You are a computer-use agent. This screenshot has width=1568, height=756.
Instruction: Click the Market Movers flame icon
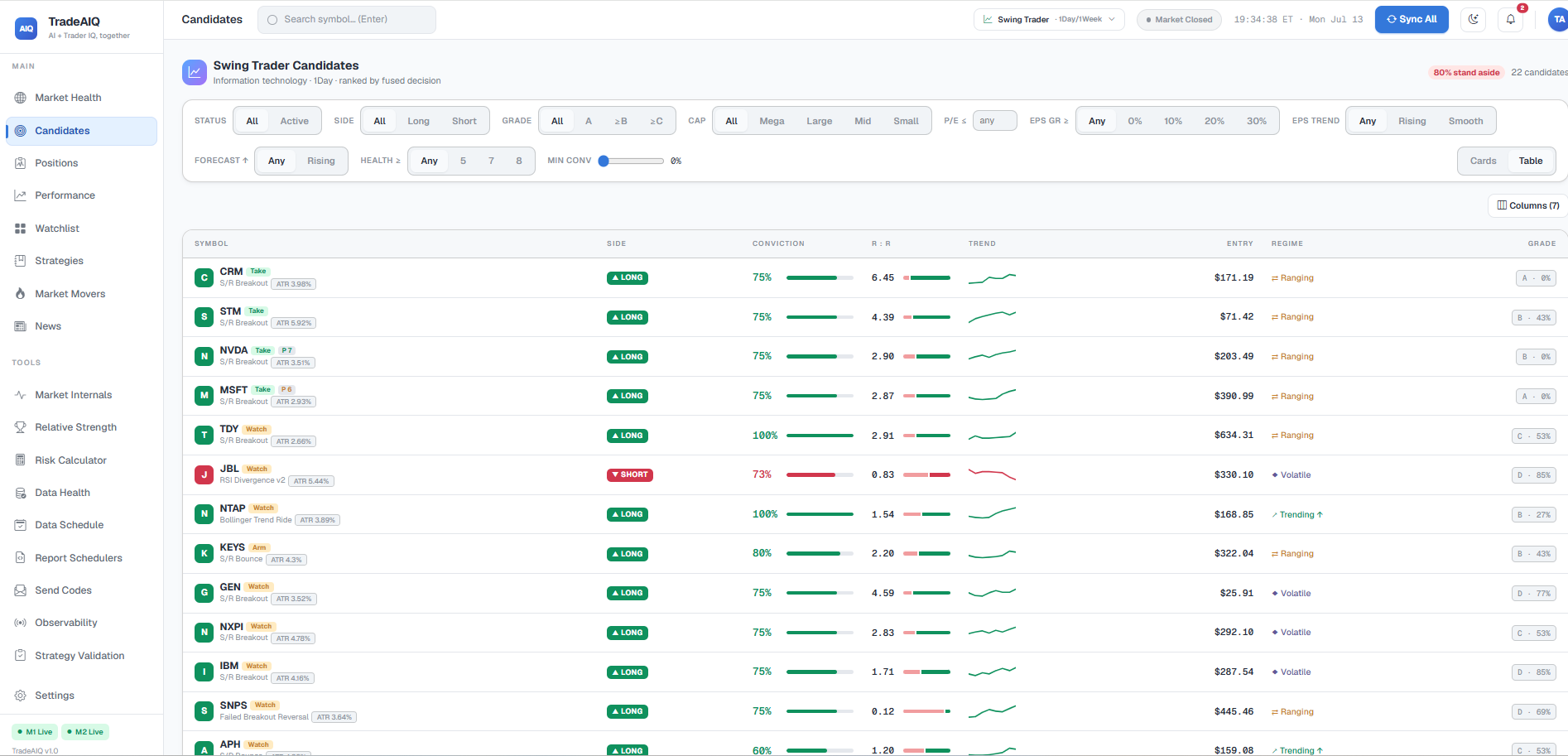(x=20, y=294)
